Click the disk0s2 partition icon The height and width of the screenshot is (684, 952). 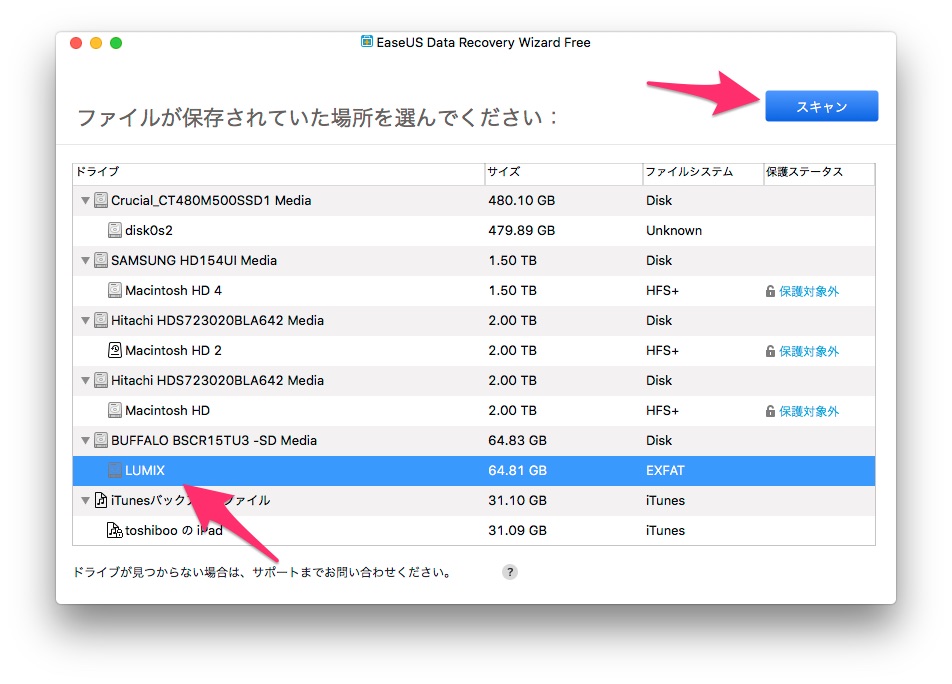pos(115,231)
